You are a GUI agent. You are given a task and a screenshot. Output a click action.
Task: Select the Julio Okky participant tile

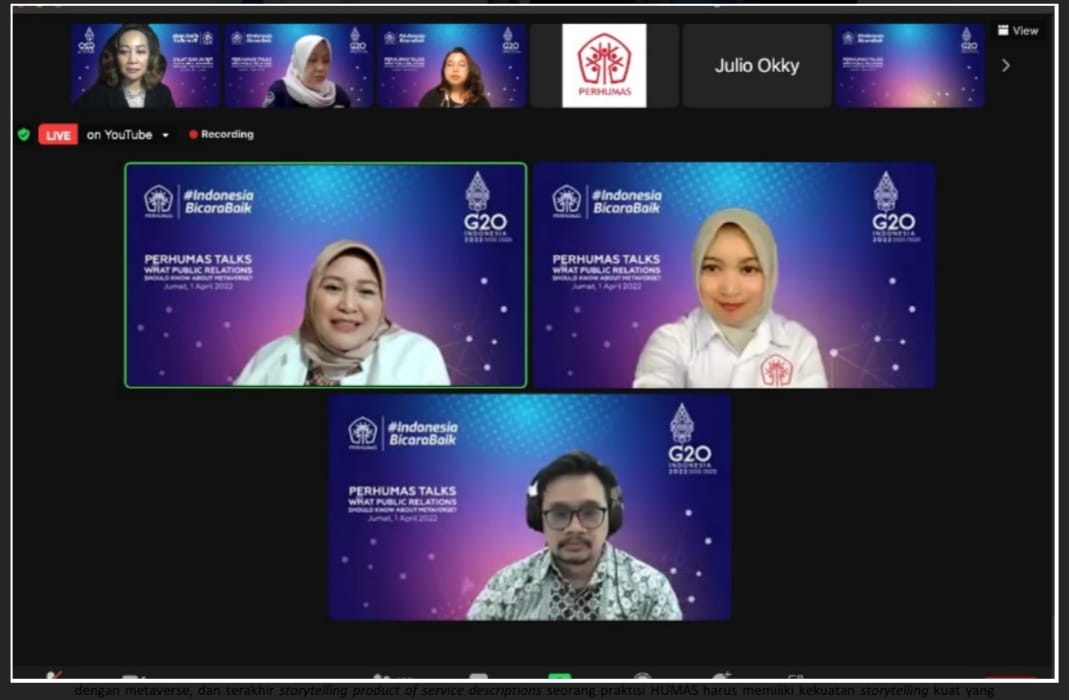pyautogui.click(x=756, y=66)
